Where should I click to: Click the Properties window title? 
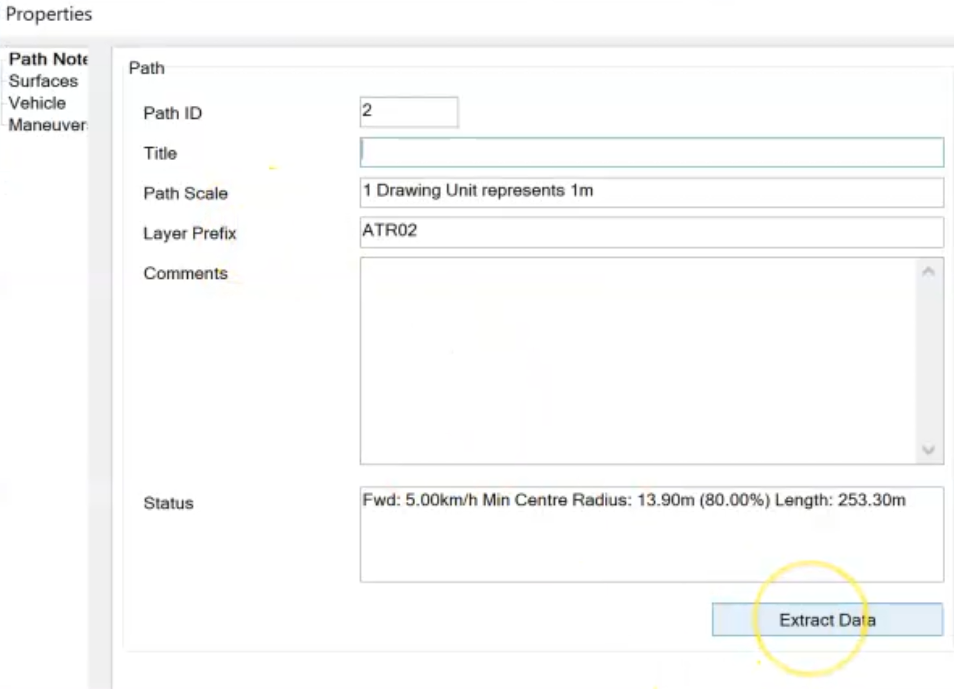[49, 15]
